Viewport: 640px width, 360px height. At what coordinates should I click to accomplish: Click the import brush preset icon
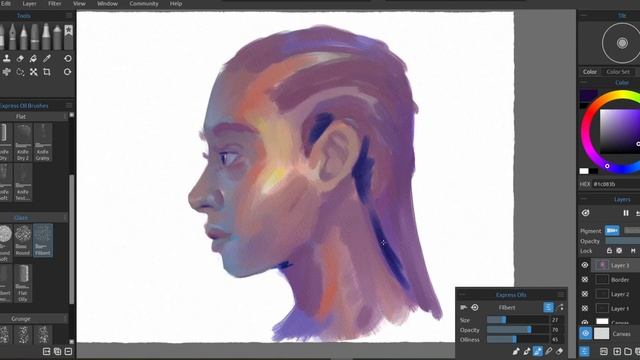coord(47,351)
